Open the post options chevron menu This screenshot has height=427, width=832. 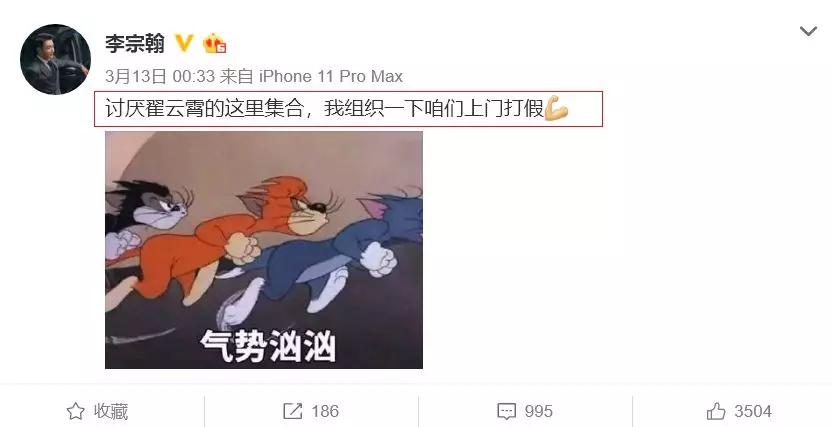coord(808,31)
